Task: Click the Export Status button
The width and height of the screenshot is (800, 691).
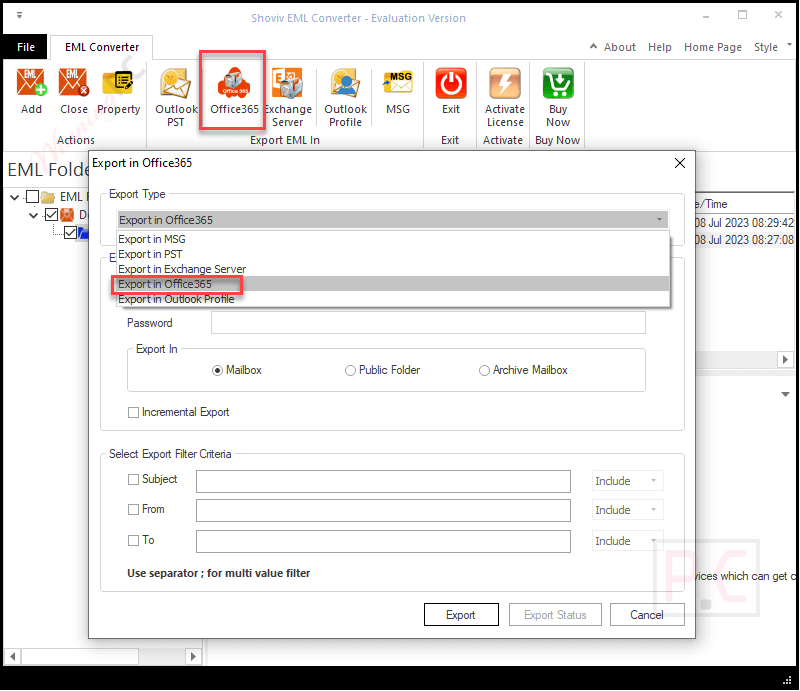Action: (x=555, y=615)
